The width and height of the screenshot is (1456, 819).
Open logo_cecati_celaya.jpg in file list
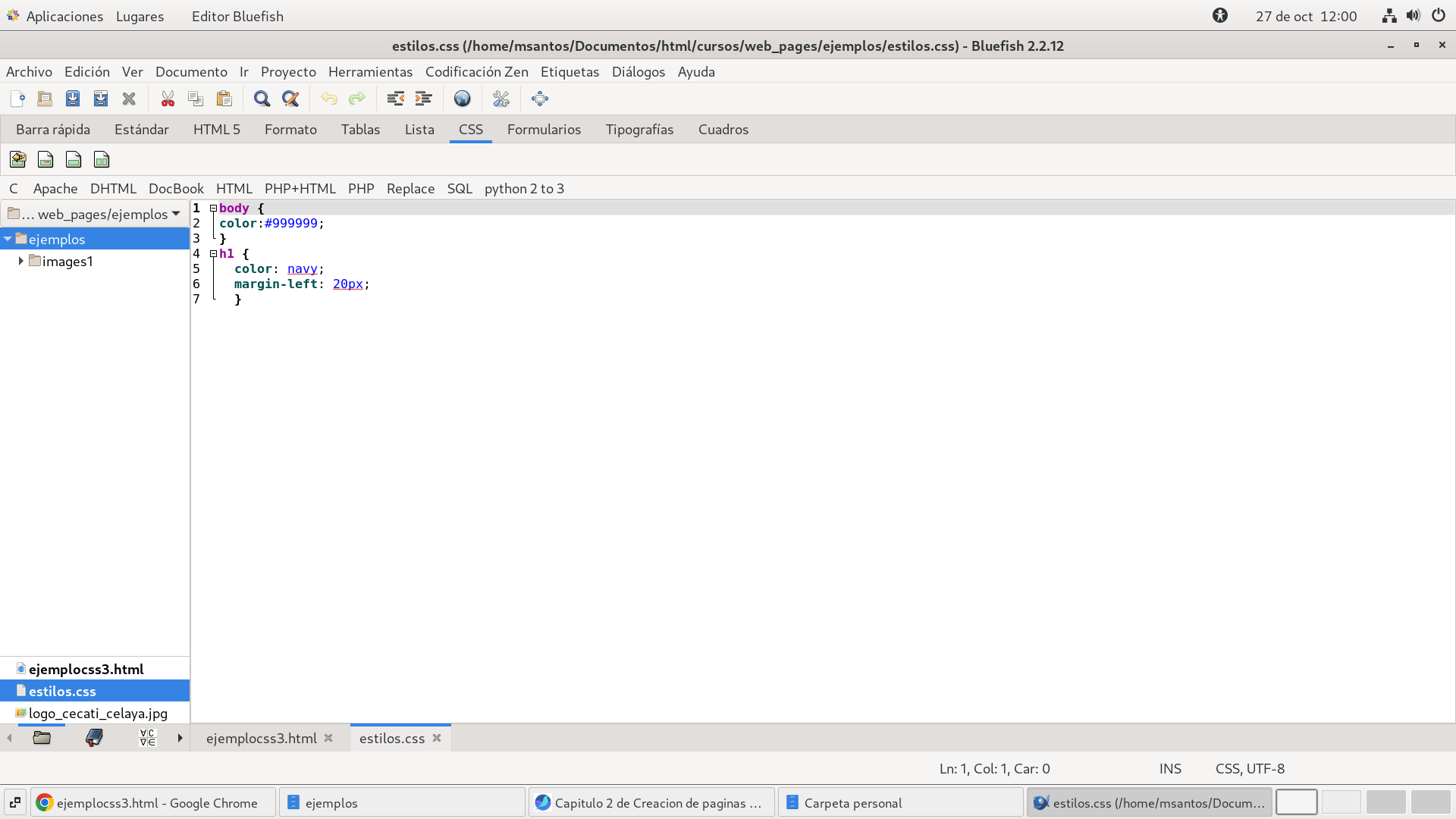click(x=98, y=713)
